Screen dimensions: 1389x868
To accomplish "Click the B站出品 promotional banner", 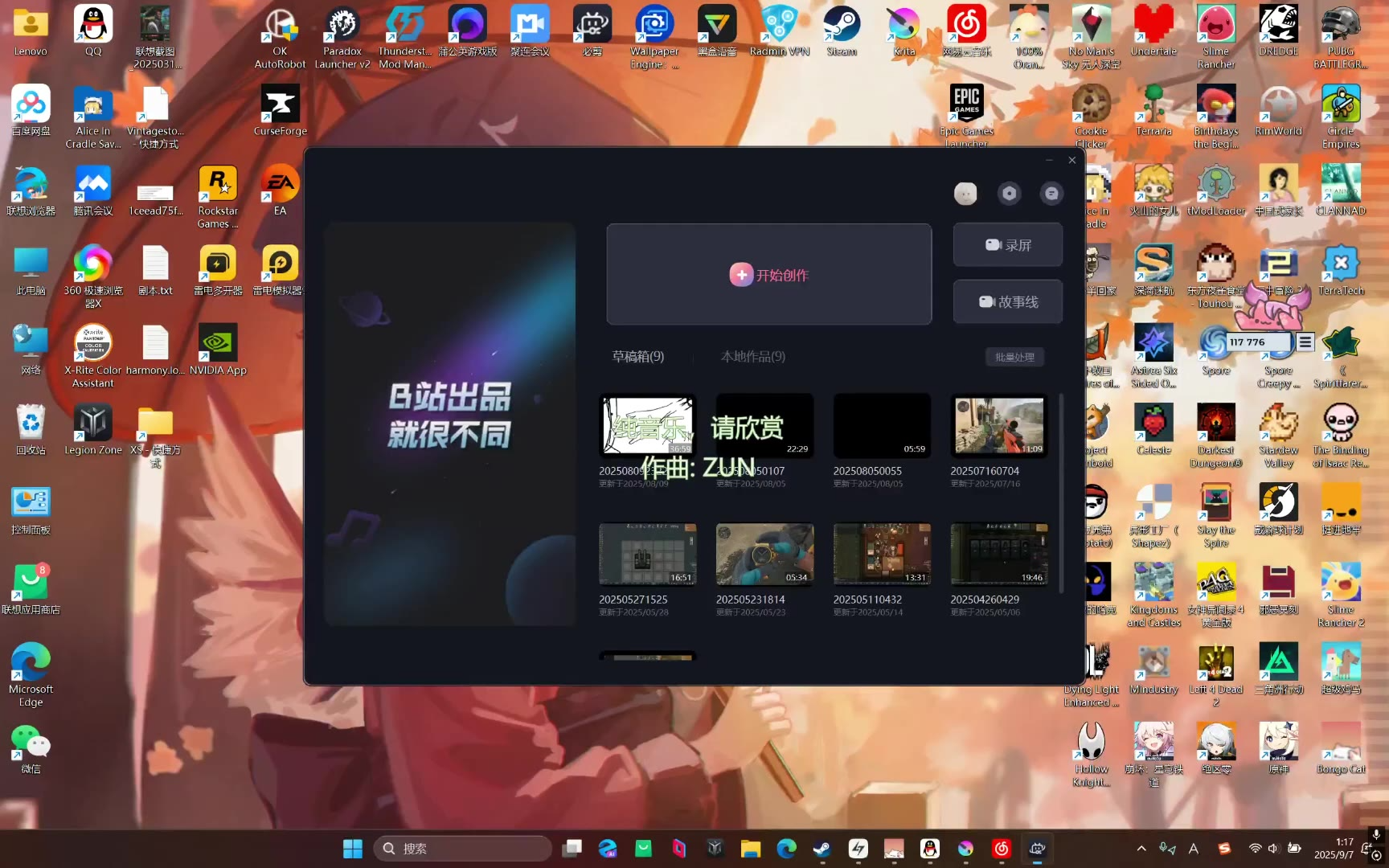I will point(450,424).
